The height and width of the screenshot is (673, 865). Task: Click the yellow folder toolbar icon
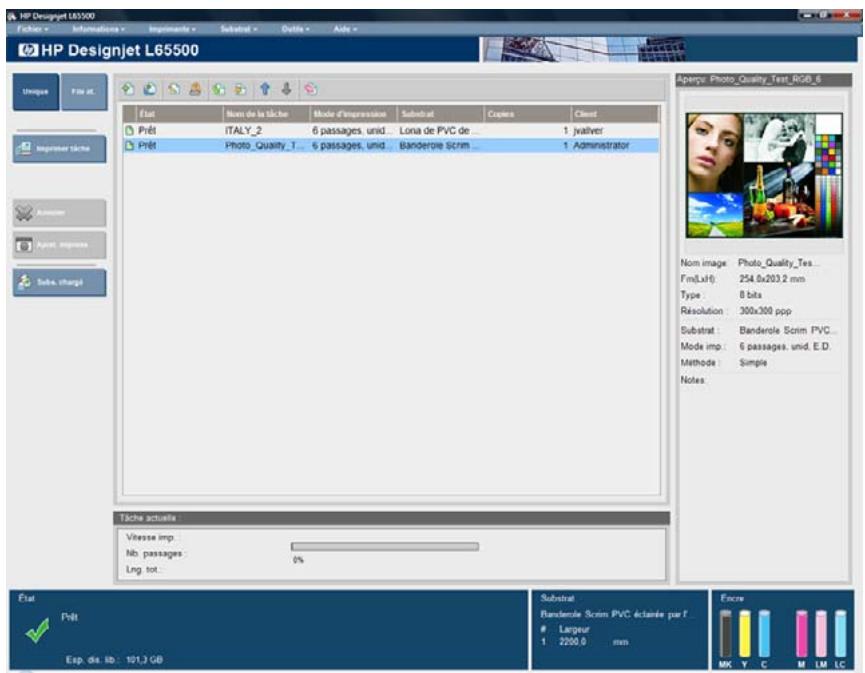pos(241,89)
